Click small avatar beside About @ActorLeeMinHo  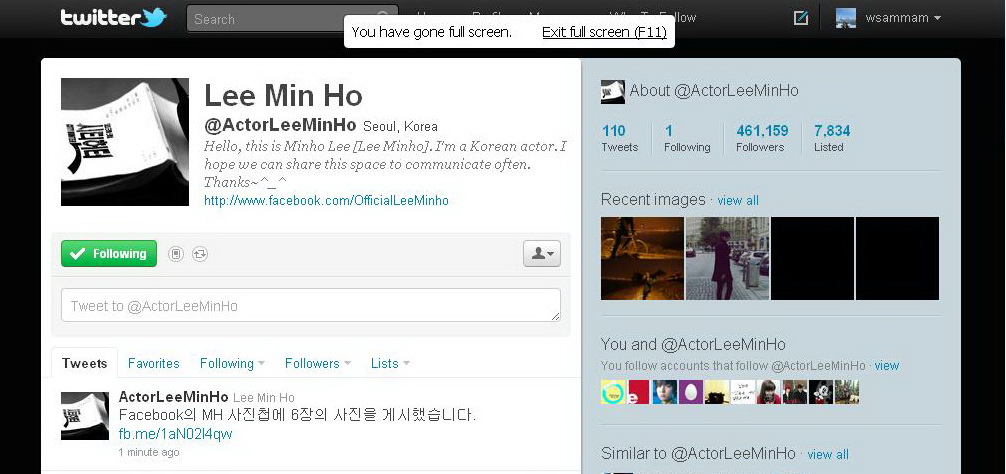pos(613,92)
